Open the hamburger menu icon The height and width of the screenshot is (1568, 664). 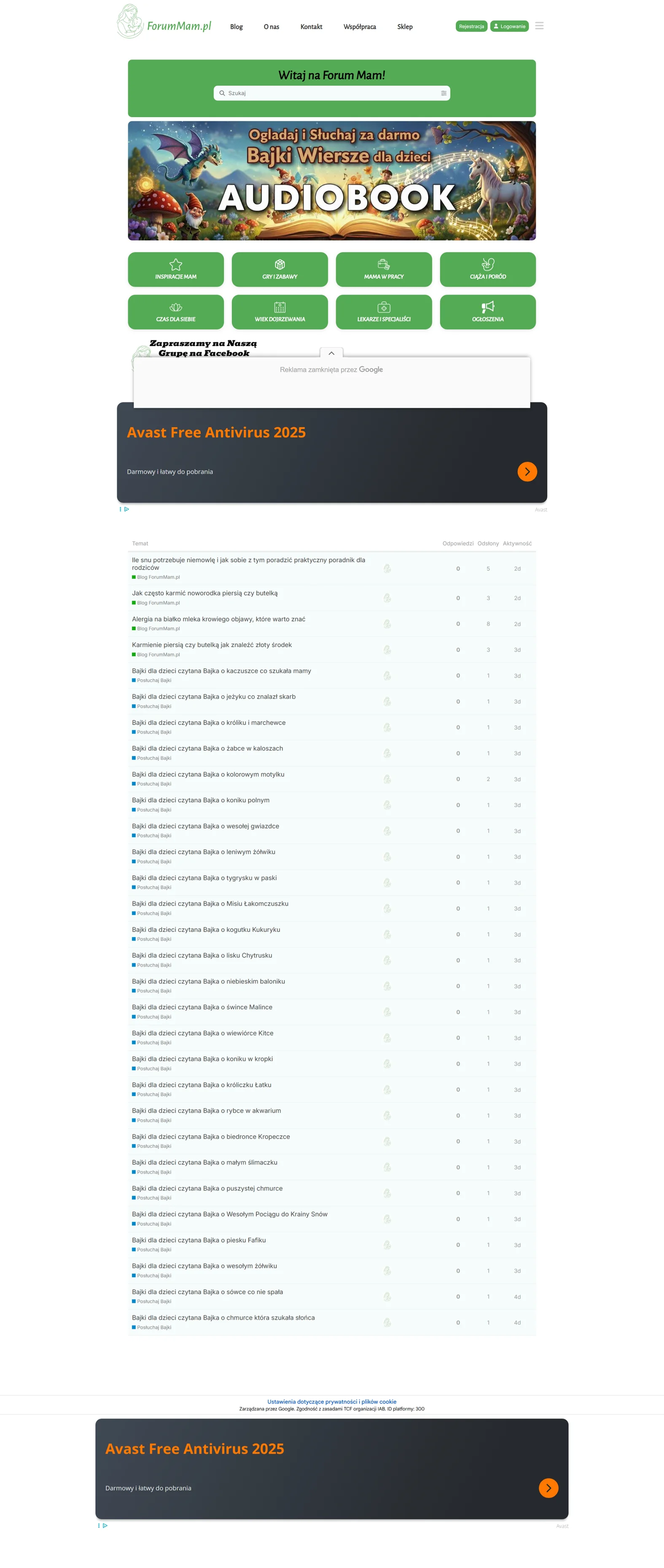538,26
